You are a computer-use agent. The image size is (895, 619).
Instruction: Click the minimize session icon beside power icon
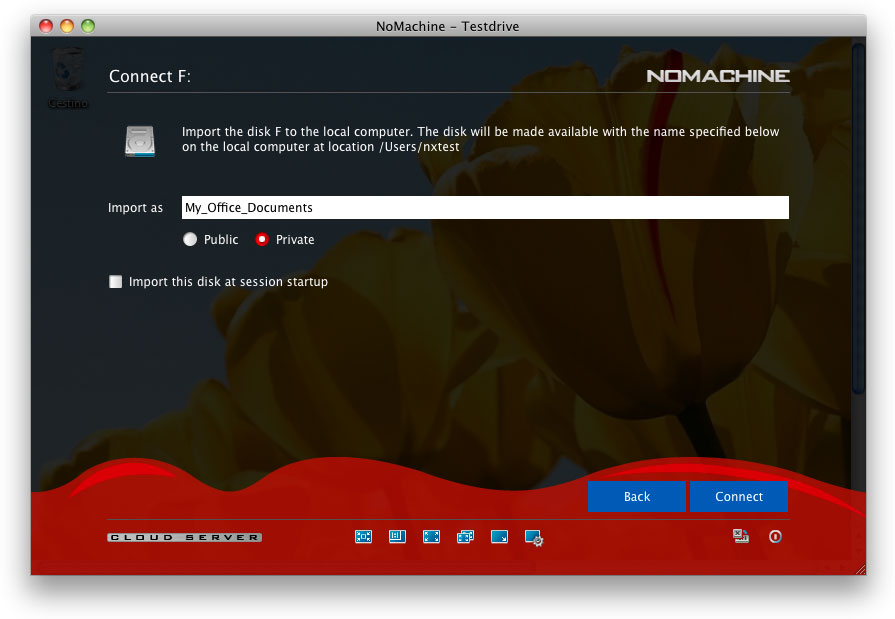(x=741, y=537)
